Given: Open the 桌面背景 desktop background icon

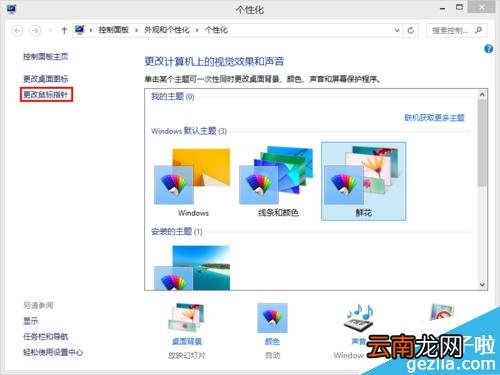Looking at the screenshot, I should 186,318.
